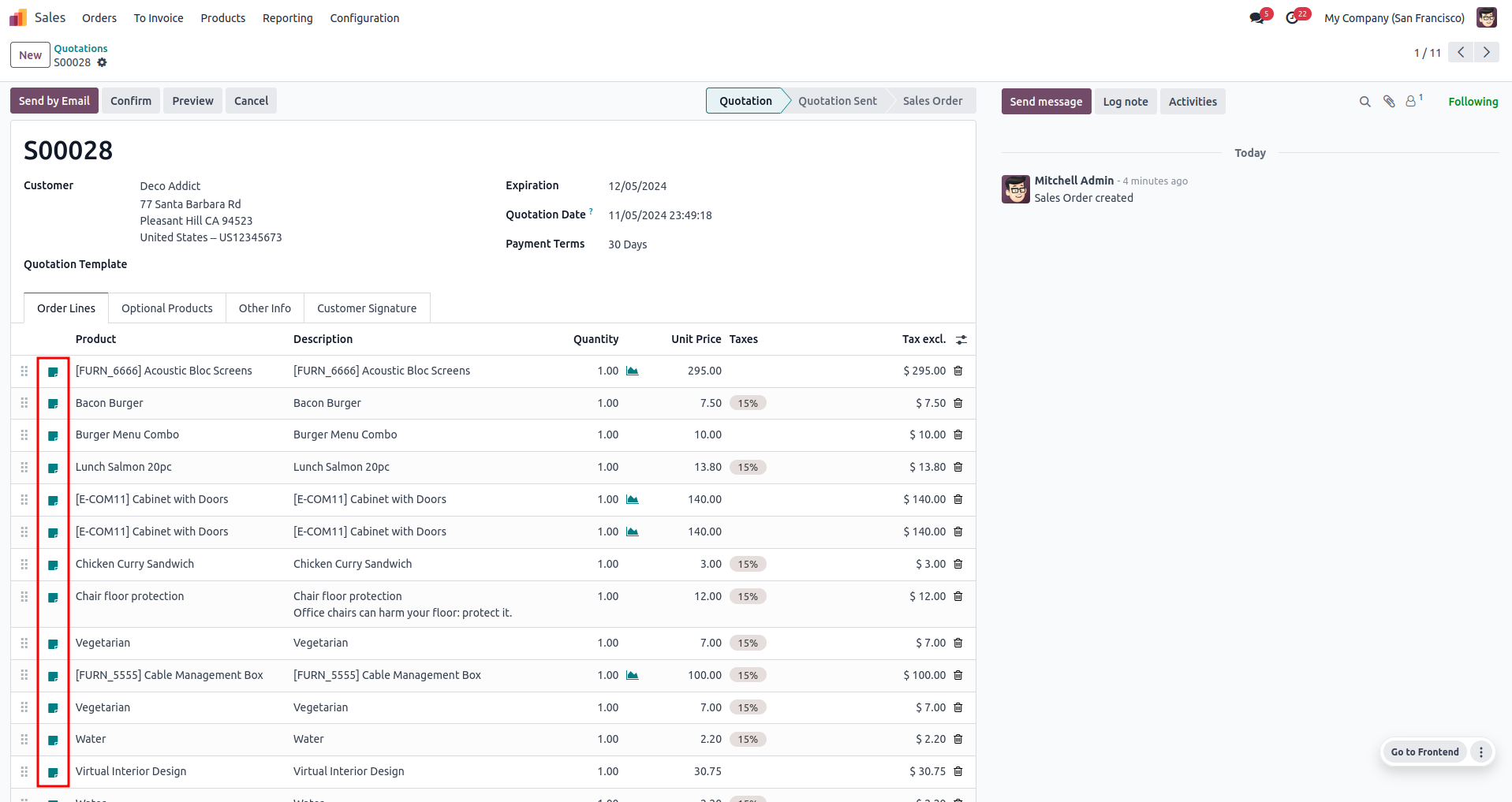This screenshot has height=802, width=1512.
Task: Grab the drag handle of Burger Menu Combo row
Action: click(24, 435)
